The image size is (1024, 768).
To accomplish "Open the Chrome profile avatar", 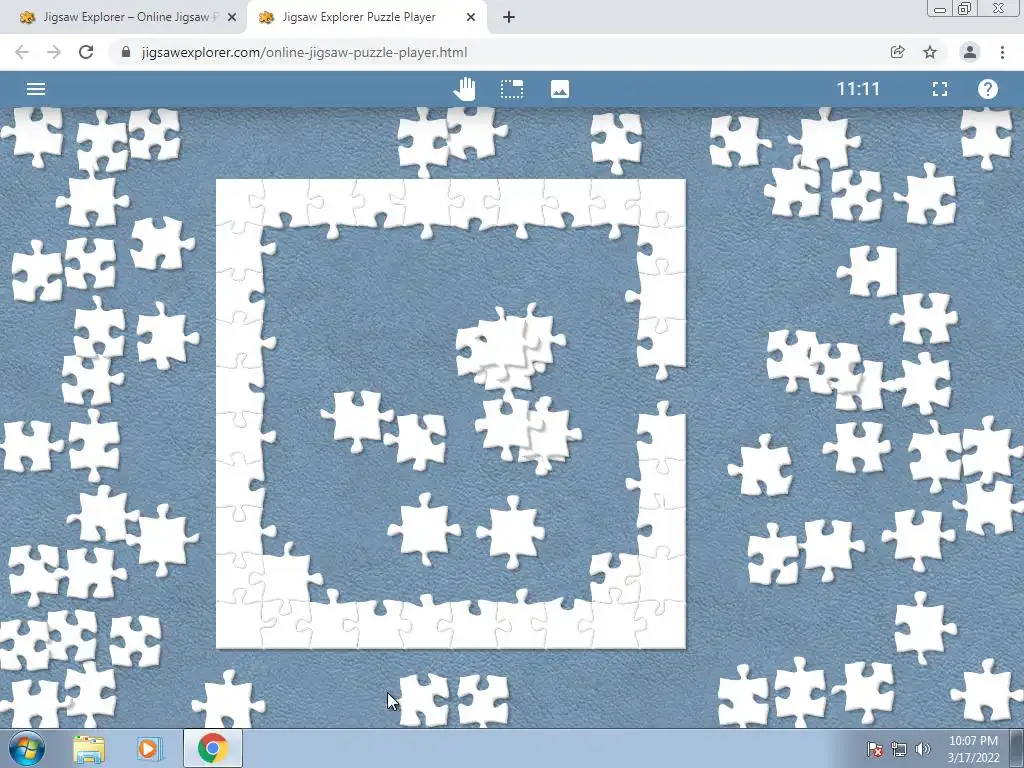I will tap(970, 52).
